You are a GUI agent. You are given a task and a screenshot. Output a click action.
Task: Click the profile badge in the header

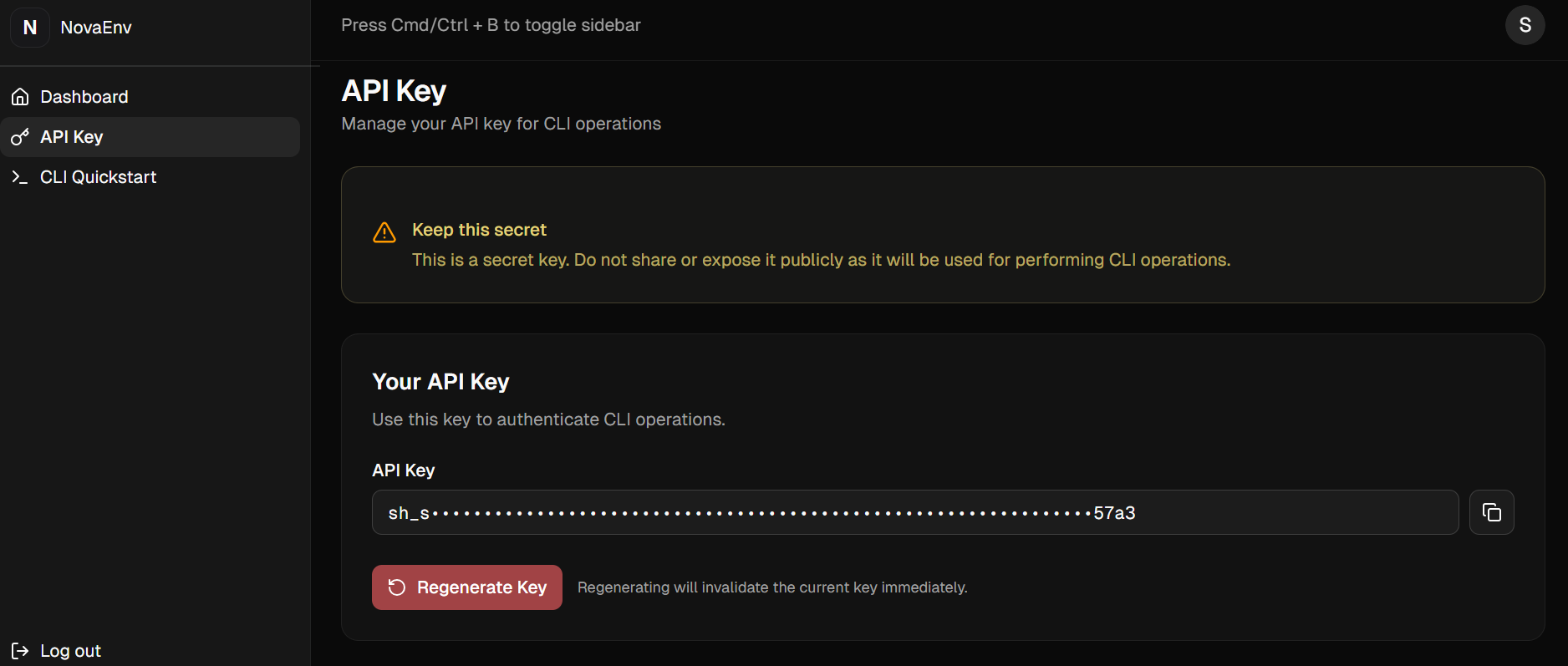pyautogui.click(x=1525, y=25)
